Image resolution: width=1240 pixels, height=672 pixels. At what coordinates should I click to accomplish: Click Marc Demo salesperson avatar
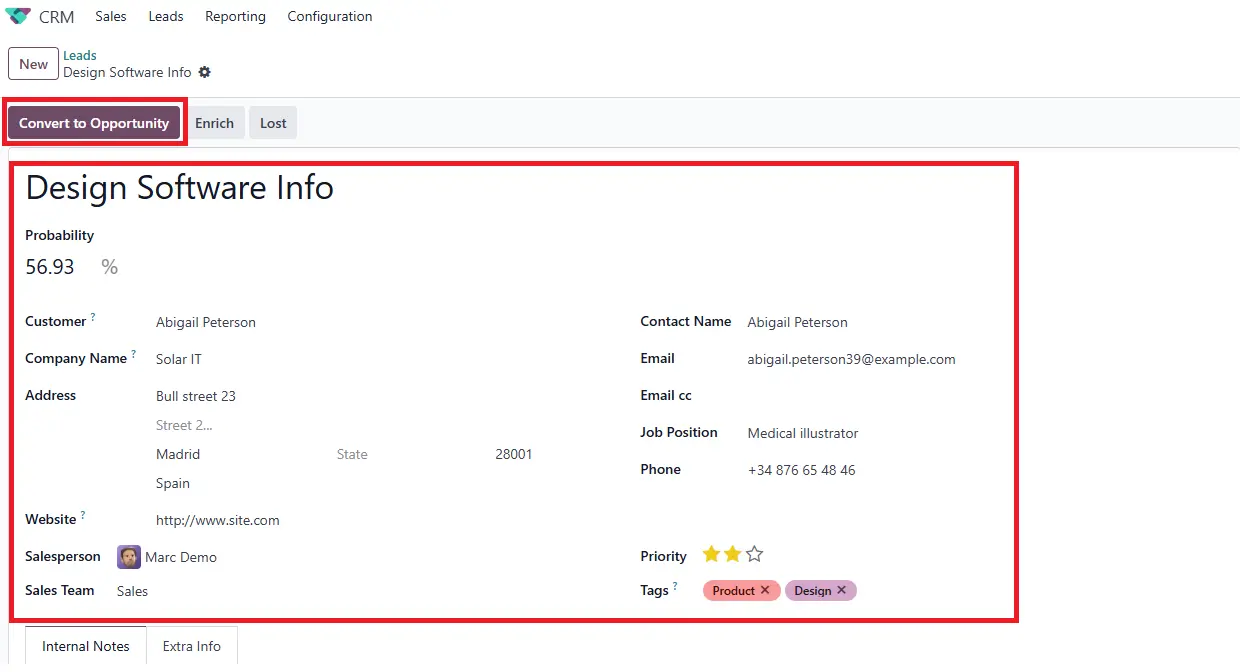tap(129, 557)
